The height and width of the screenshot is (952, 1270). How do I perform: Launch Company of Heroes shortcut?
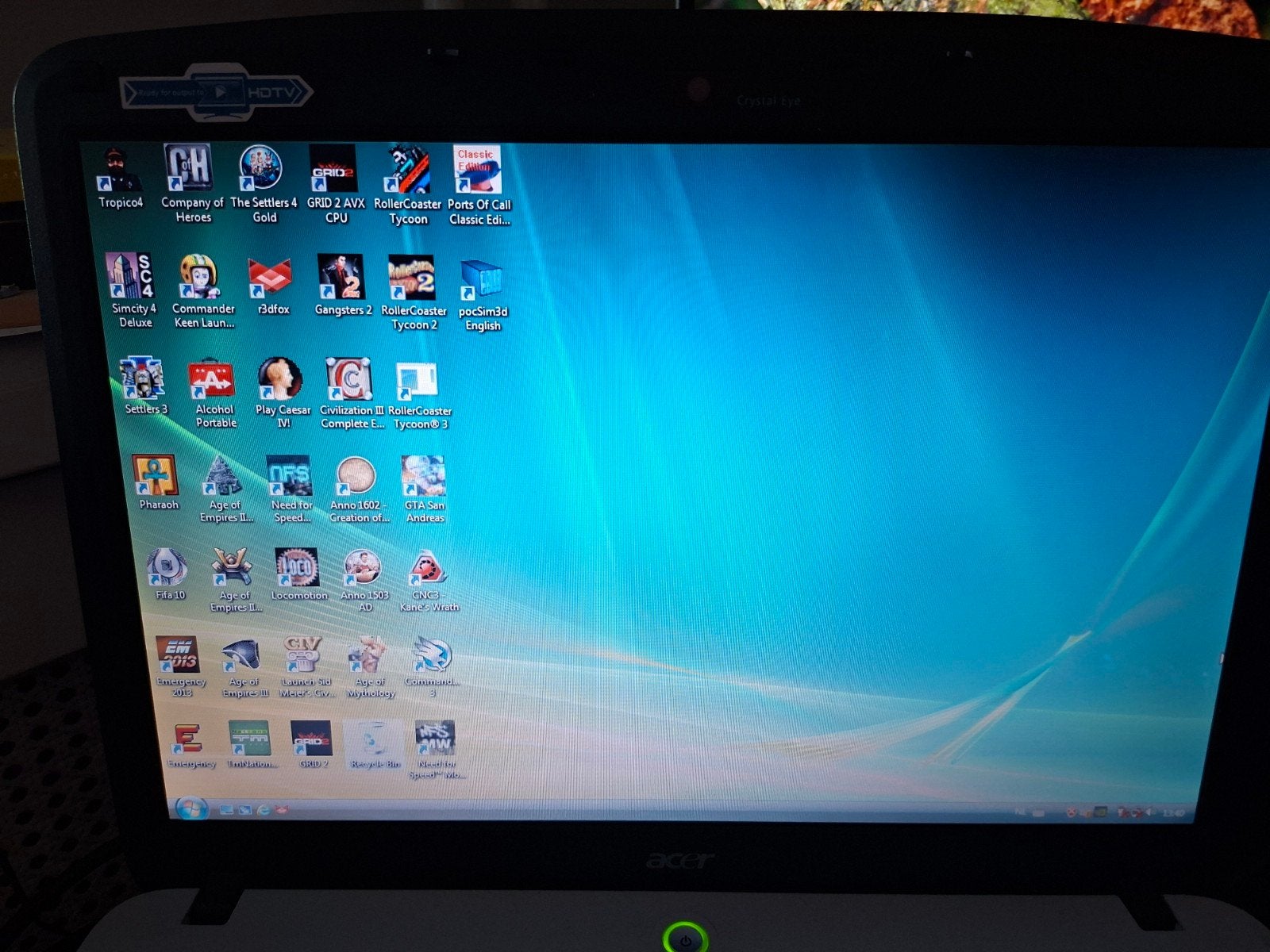click(190, 182)
